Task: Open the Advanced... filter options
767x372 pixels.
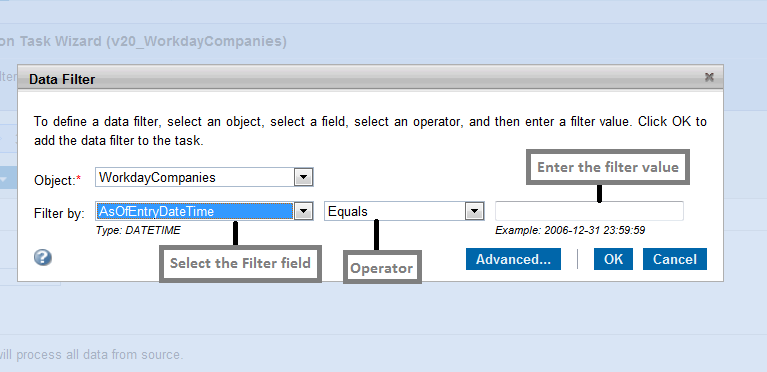Action: coord(513,259)
